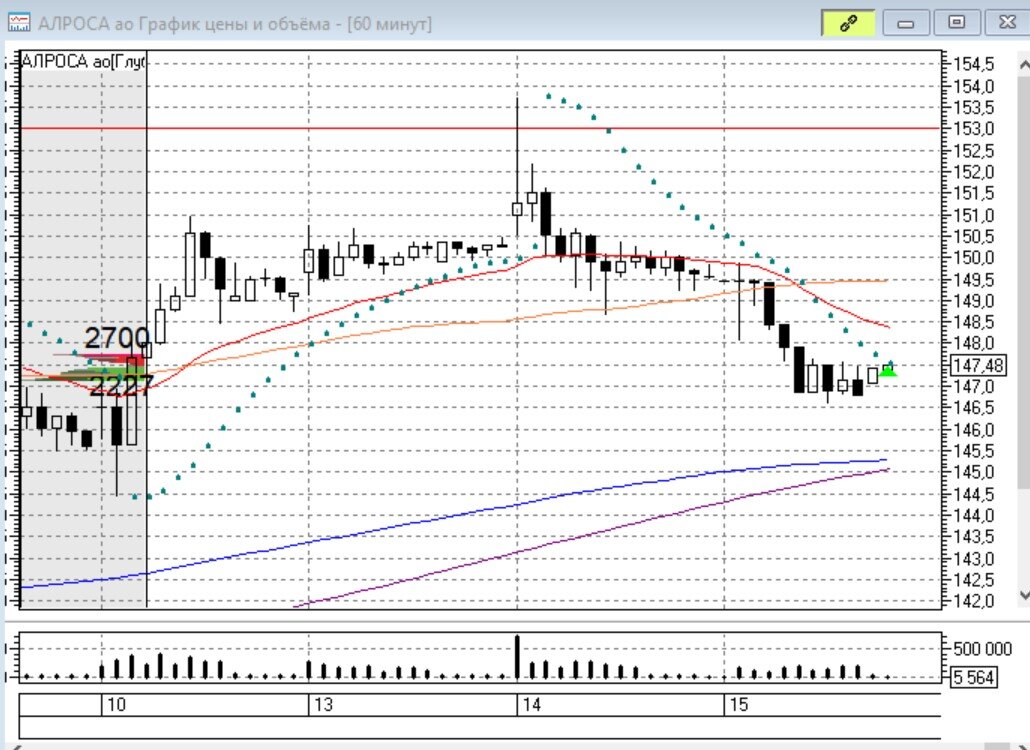Click the 500 000 volume axis label
Image resolution: width=1030 pixels, height=750 pixels.
tap(981, 650)
